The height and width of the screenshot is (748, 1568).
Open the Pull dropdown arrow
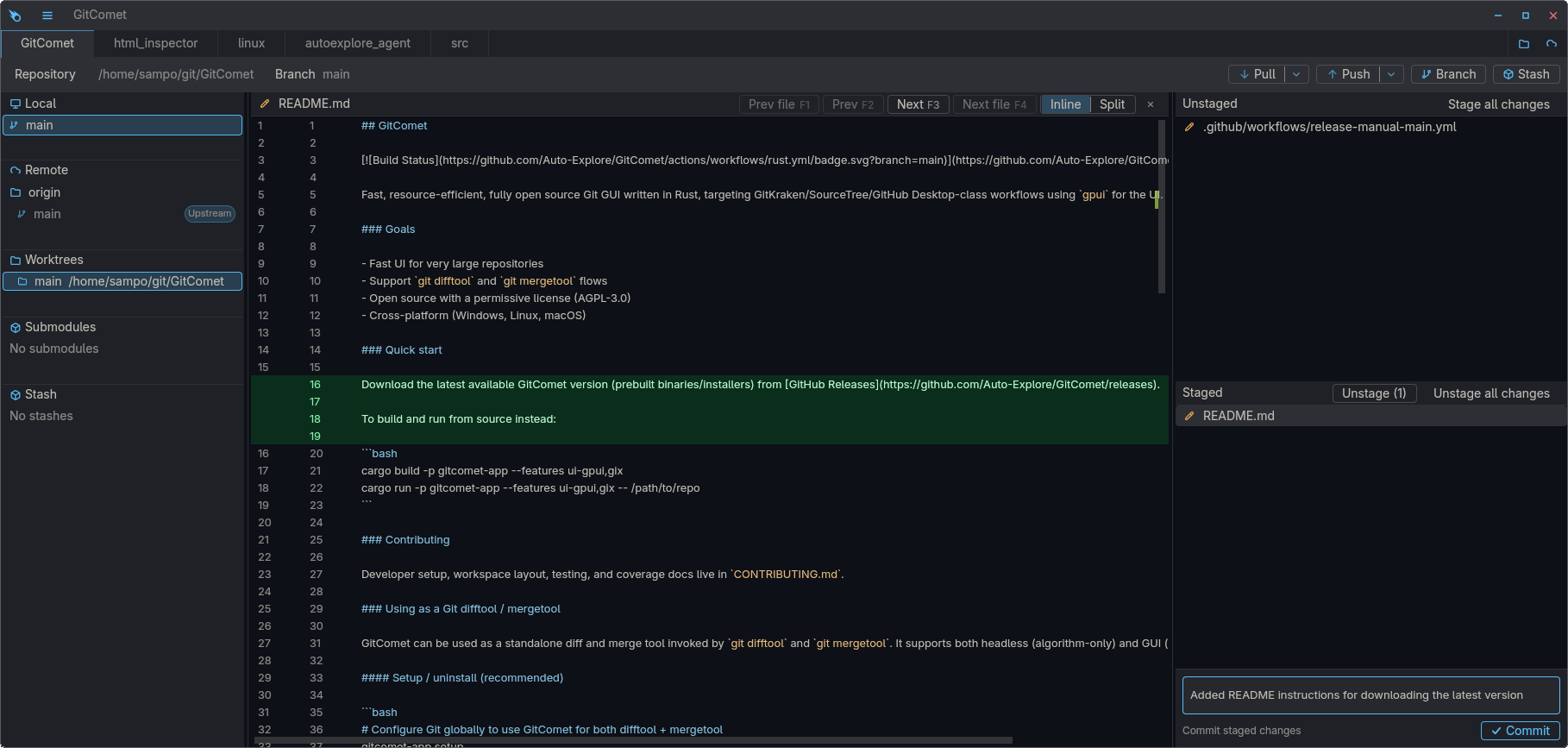pos(1296,74)
